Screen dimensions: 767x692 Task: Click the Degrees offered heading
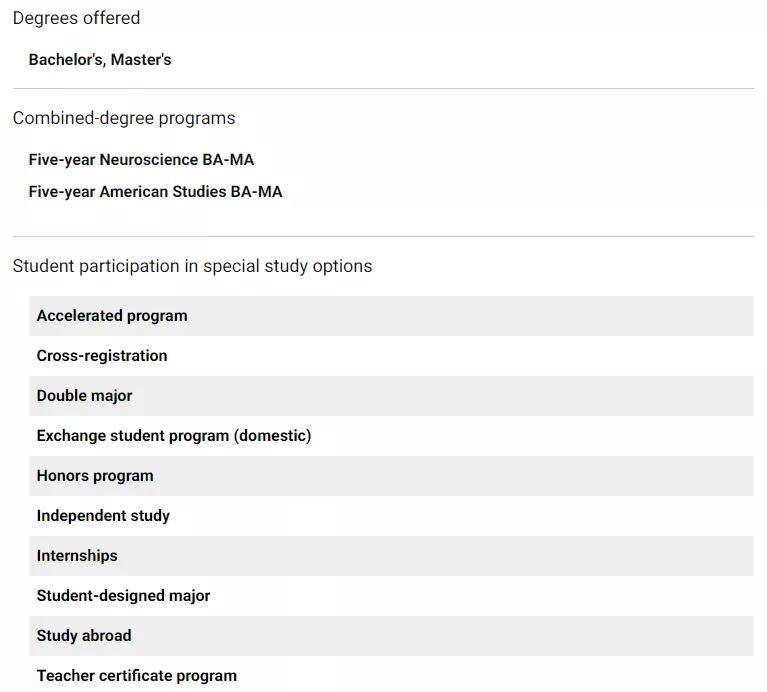[76, 18]
